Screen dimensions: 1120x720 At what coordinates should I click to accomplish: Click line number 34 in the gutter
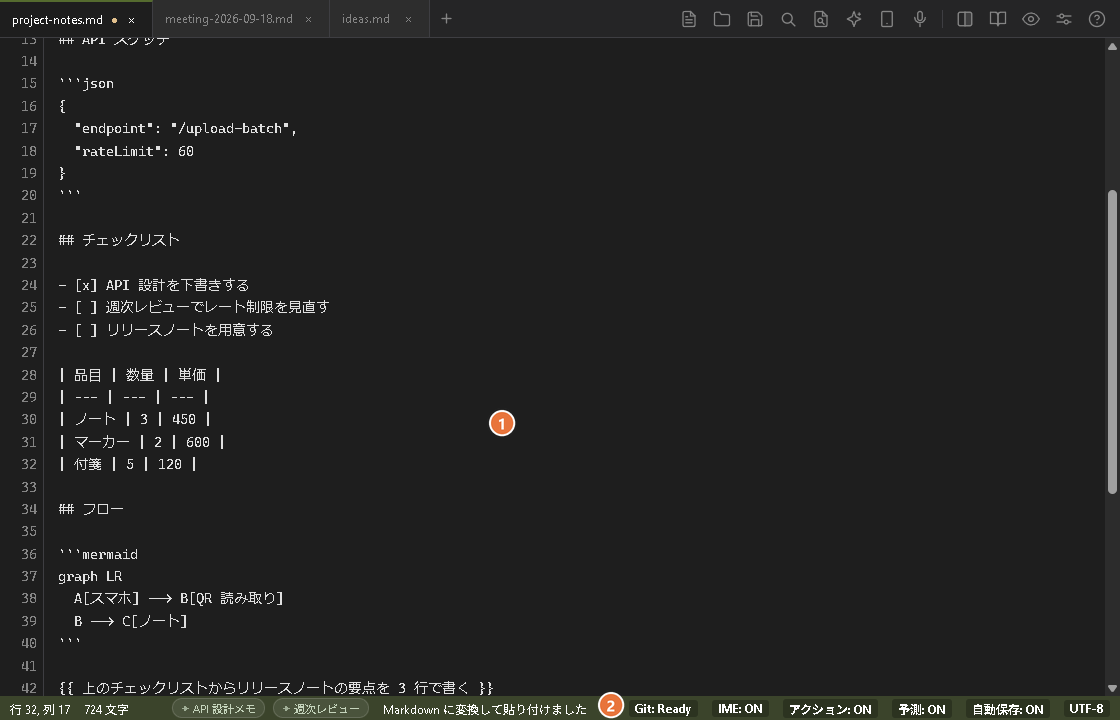(x=29, y=509)
